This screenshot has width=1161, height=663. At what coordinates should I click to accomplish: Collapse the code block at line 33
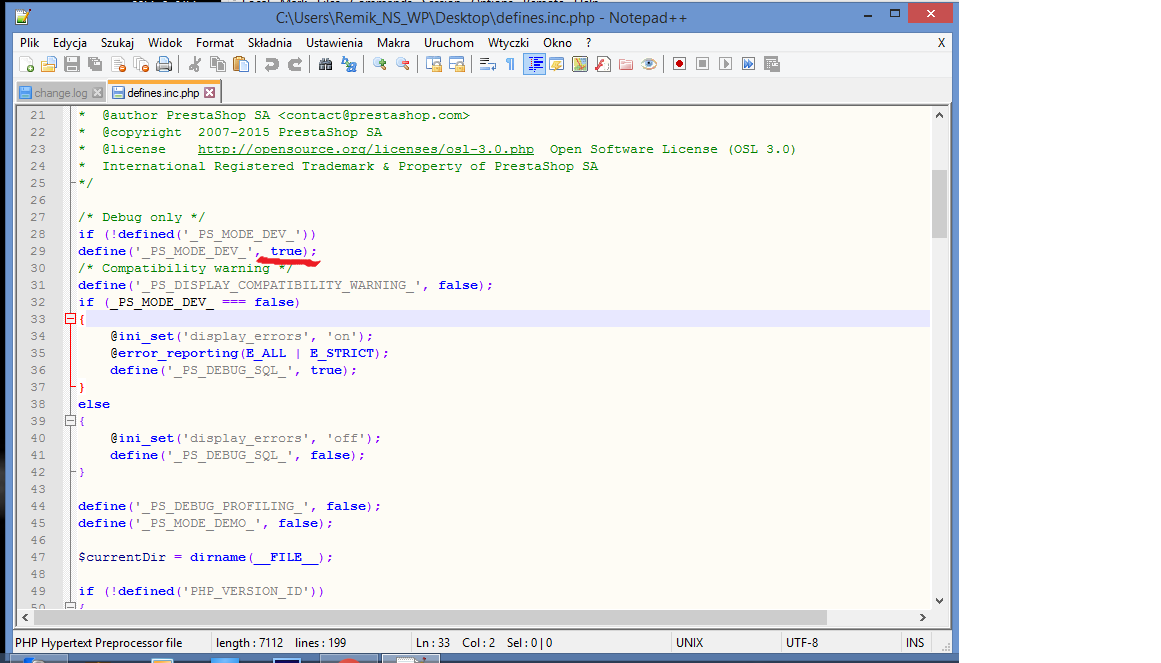(70, 319)
